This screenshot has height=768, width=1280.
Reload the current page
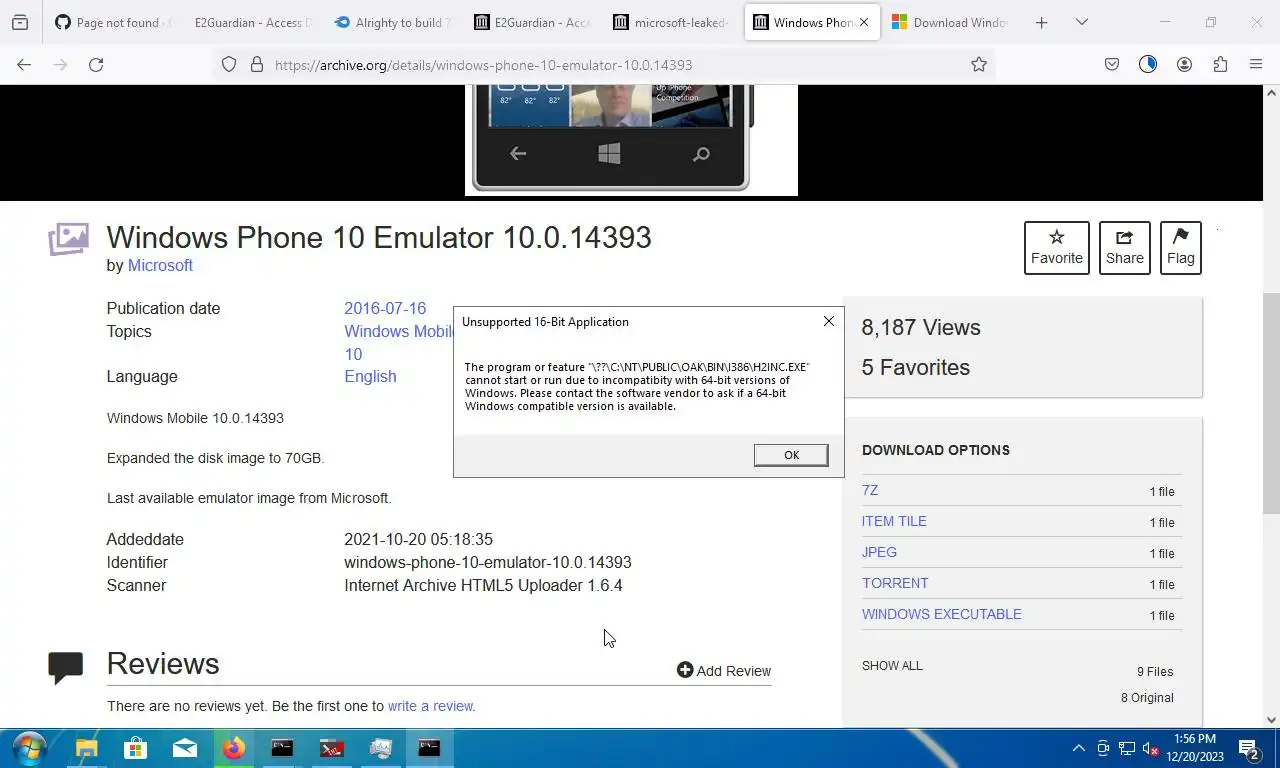96,64
